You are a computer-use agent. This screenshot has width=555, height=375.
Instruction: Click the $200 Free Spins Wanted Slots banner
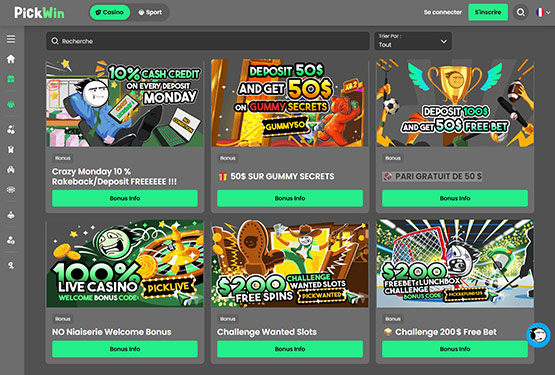[x=290, y=263]
